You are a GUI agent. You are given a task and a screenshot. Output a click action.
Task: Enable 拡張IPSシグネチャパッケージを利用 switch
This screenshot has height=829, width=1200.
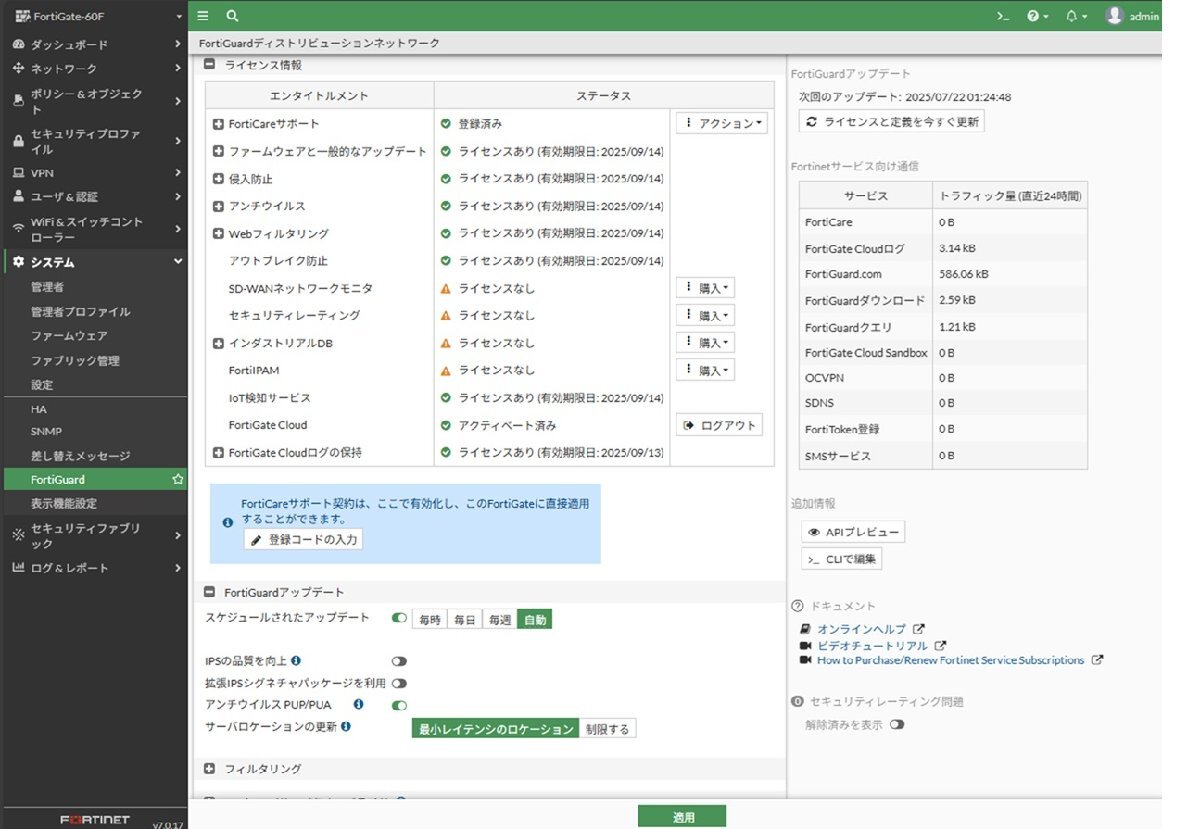point(399,683)
